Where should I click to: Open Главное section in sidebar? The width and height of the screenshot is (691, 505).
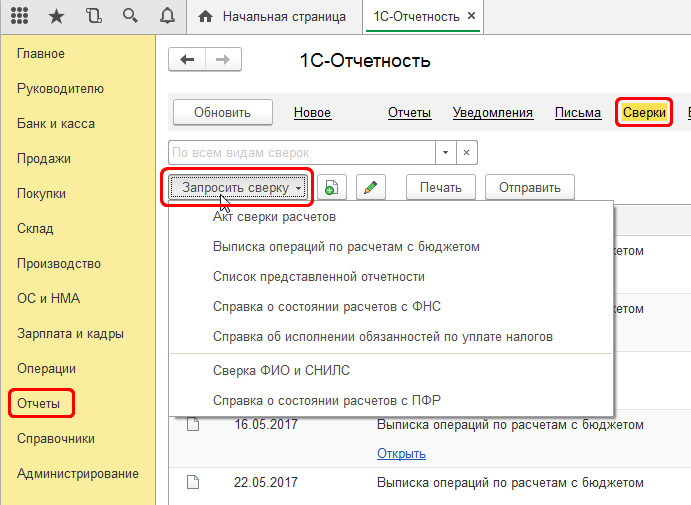point(41,54)
